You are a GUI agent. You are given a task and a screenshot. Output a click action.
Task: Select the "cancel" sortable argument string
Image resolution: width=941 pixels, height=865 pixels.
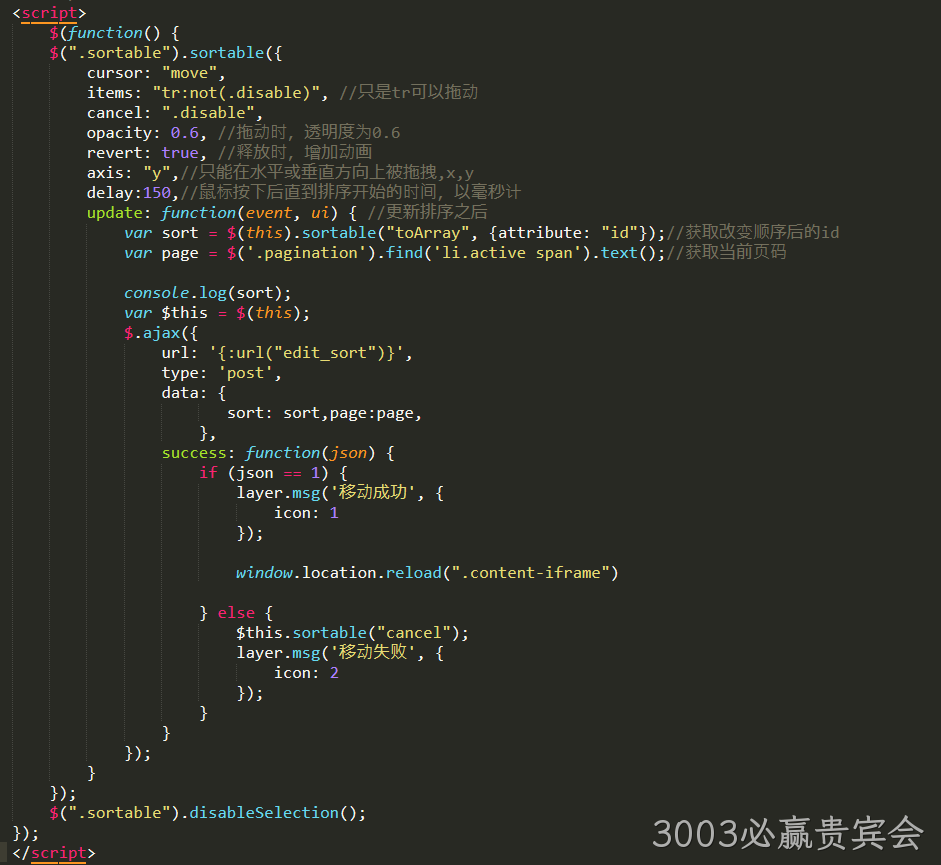(413, 633)
